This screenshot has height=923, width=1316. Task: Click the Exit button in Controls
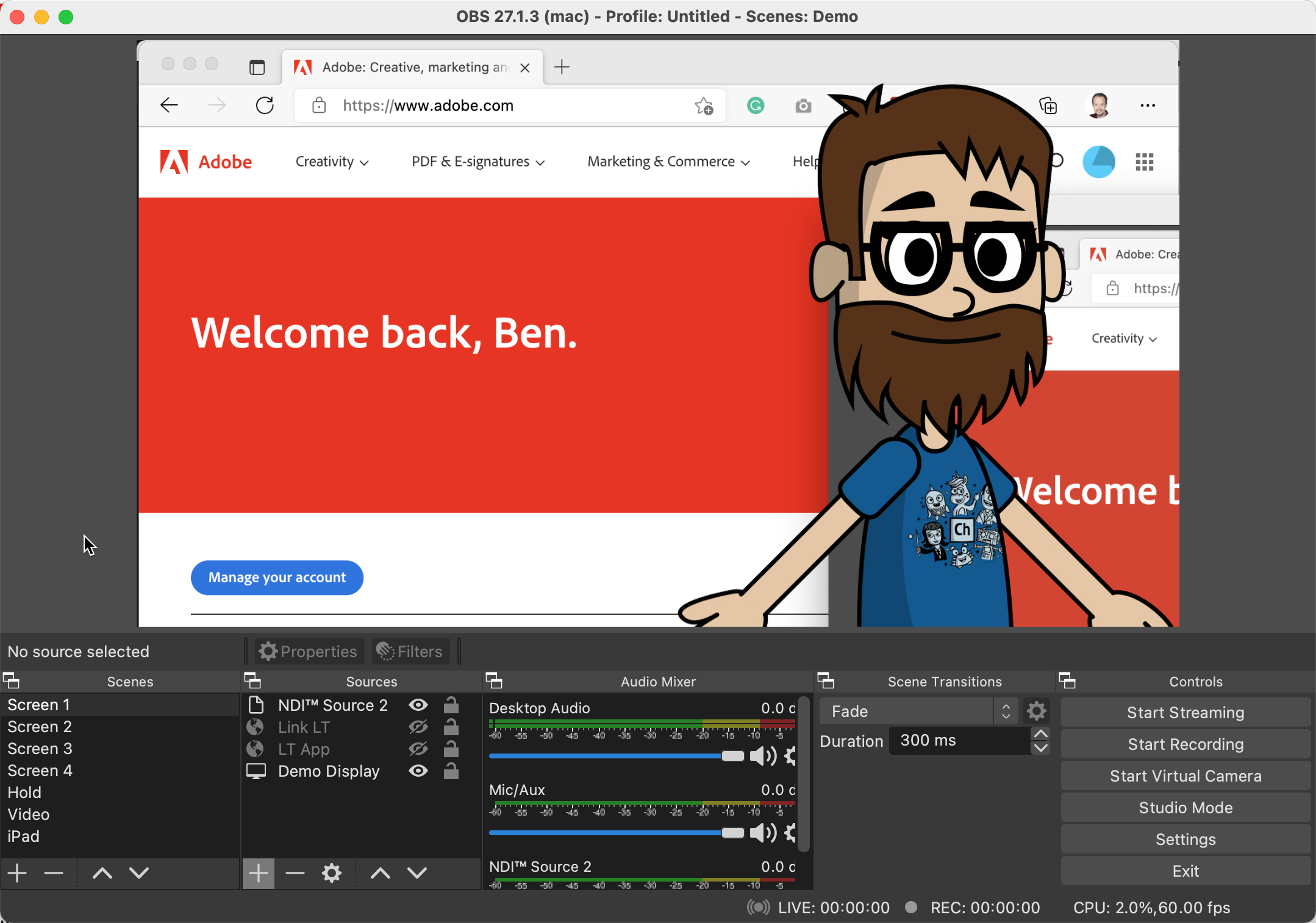pos(1185,871)
